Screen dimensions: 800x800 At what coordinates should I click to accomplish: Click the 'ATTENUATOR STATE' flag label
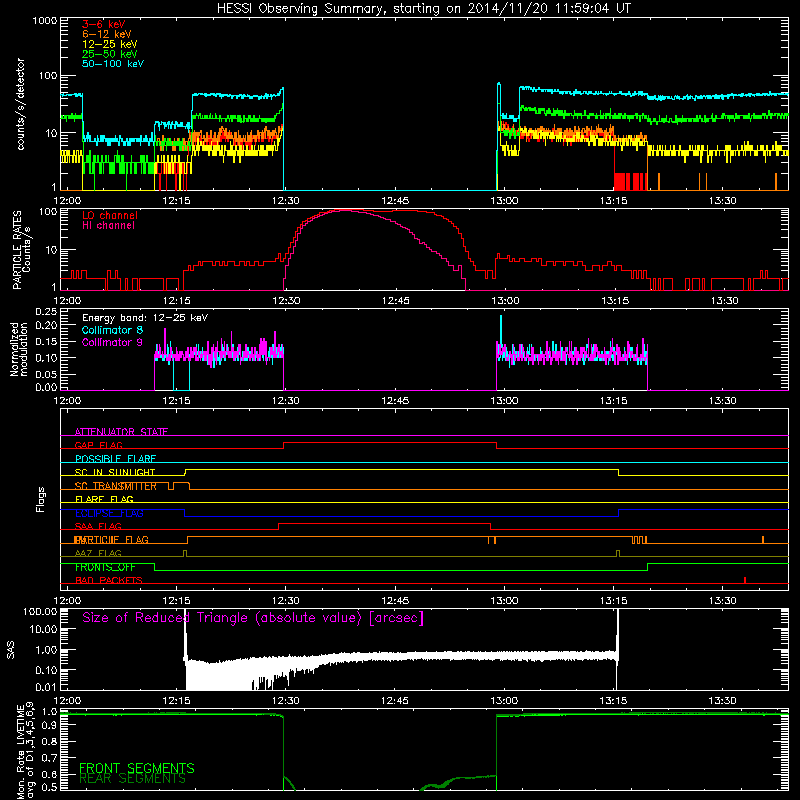click(121, 432)
